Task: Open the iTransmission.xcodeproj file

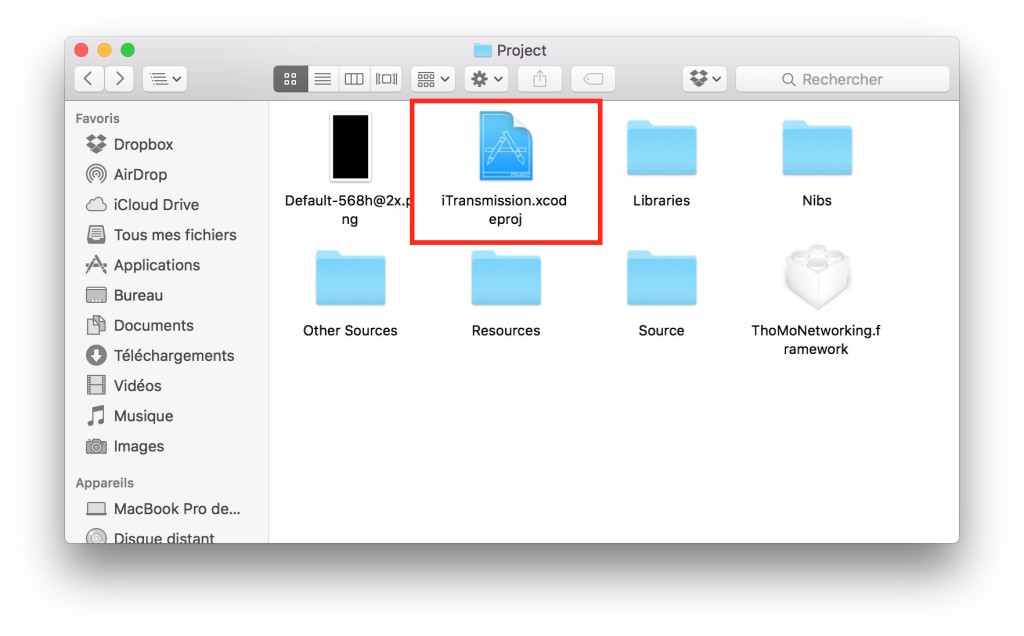Action: coord(505,146)
